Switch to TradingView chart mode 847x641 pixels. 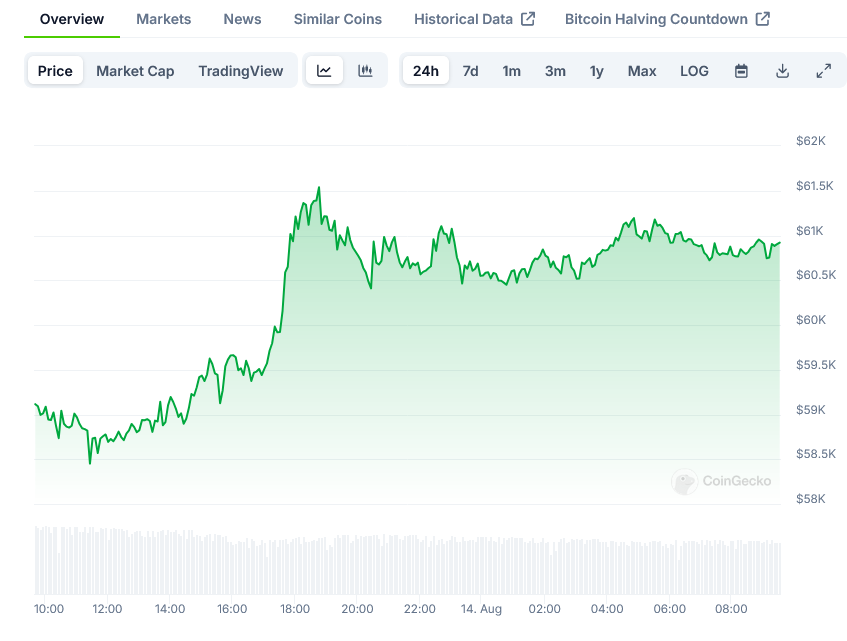(240, 71)
